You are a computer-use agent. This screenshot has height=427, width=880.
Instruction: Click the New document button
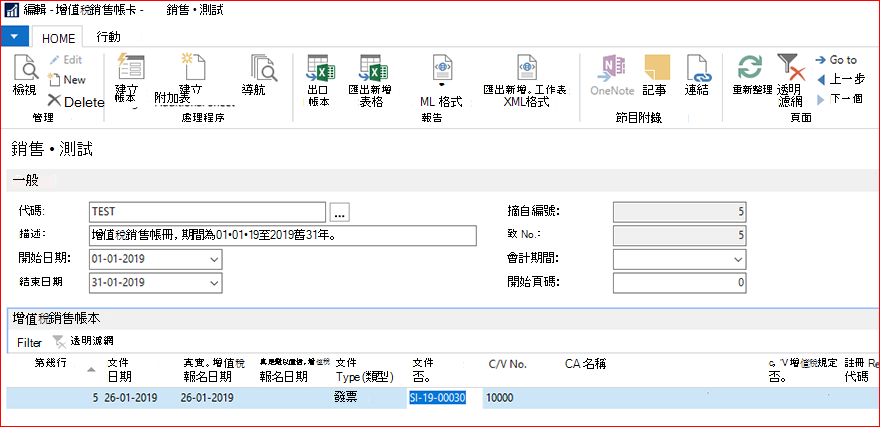tap(67, 80)
